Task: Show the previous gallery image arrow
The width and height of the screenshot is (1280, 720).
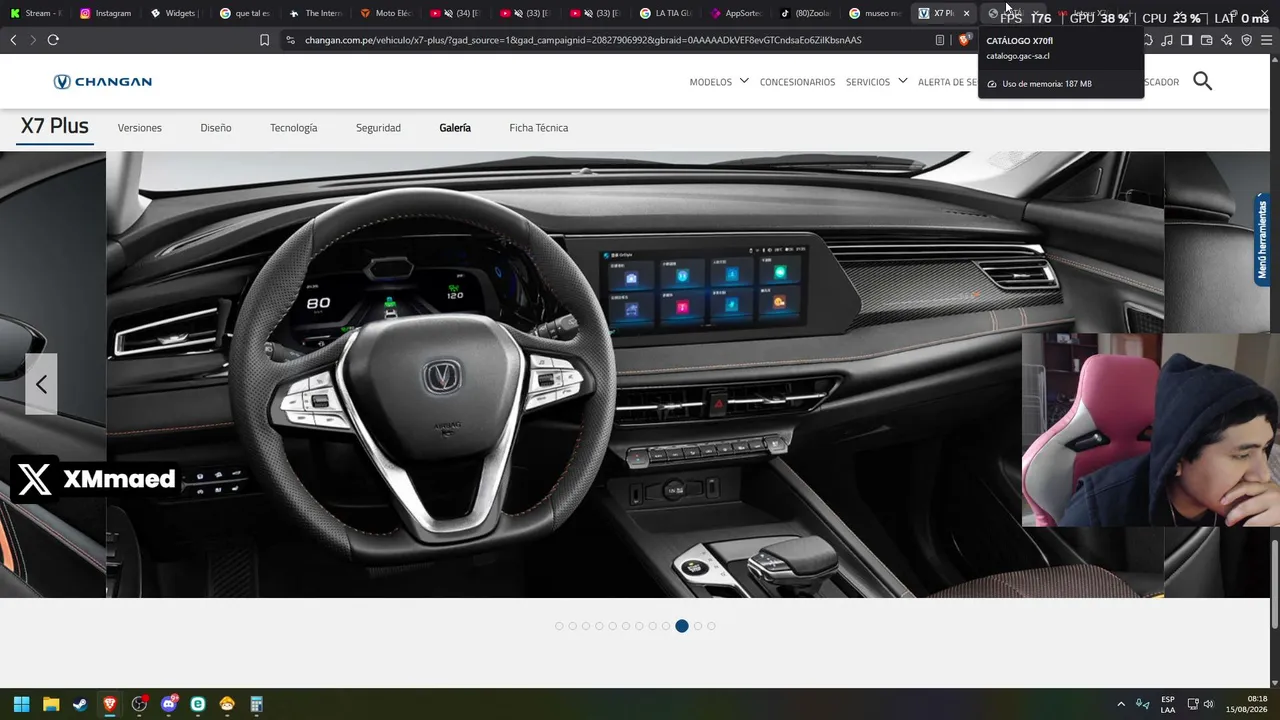Action: (x=41, y=384)
